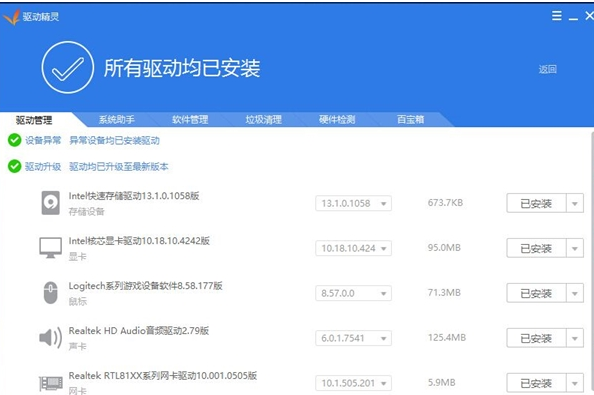Click the vertical scrollbar on the right edge
Image resolution: width=594 pixels, height=395 pixels.
click(592, 261)
